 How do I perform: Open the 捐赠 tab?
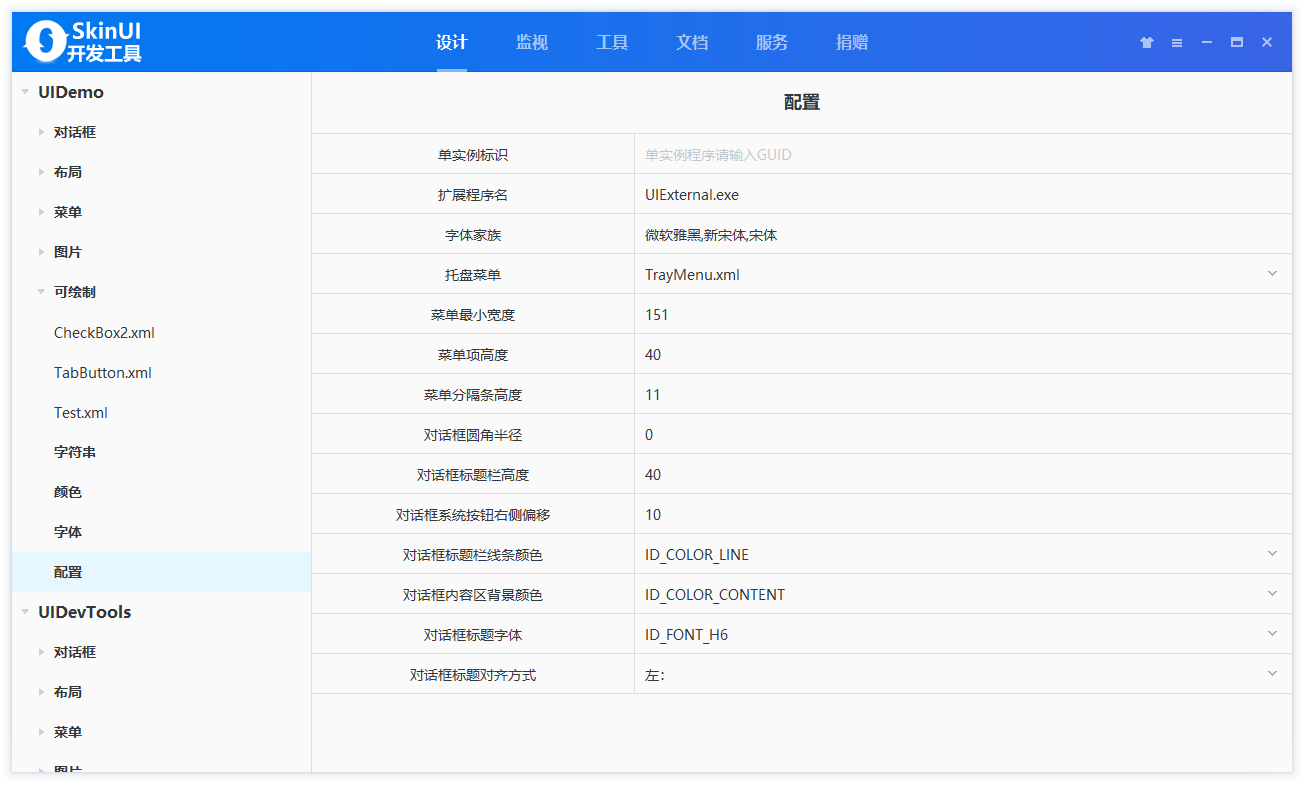[x=852, y=42]
